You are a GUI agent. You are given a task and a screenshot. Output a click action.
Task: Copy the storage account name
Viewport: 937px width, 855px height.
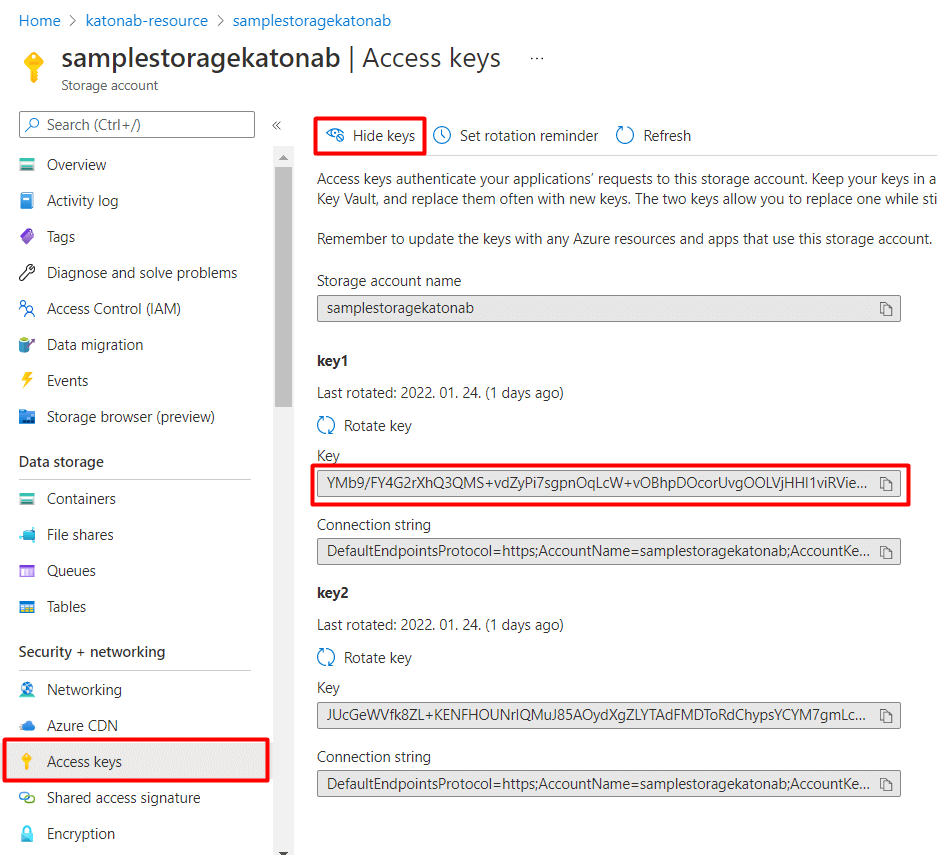coord(885,309)
